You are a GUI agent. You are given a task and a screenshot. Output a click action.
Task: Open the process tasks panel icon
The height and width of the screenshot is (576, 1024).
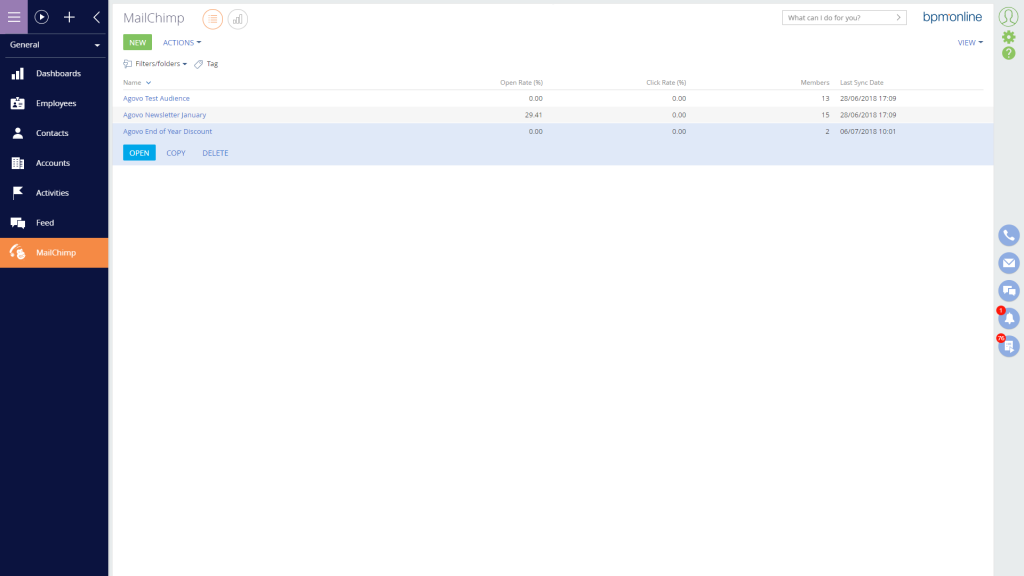click(x=1008, y=346)
